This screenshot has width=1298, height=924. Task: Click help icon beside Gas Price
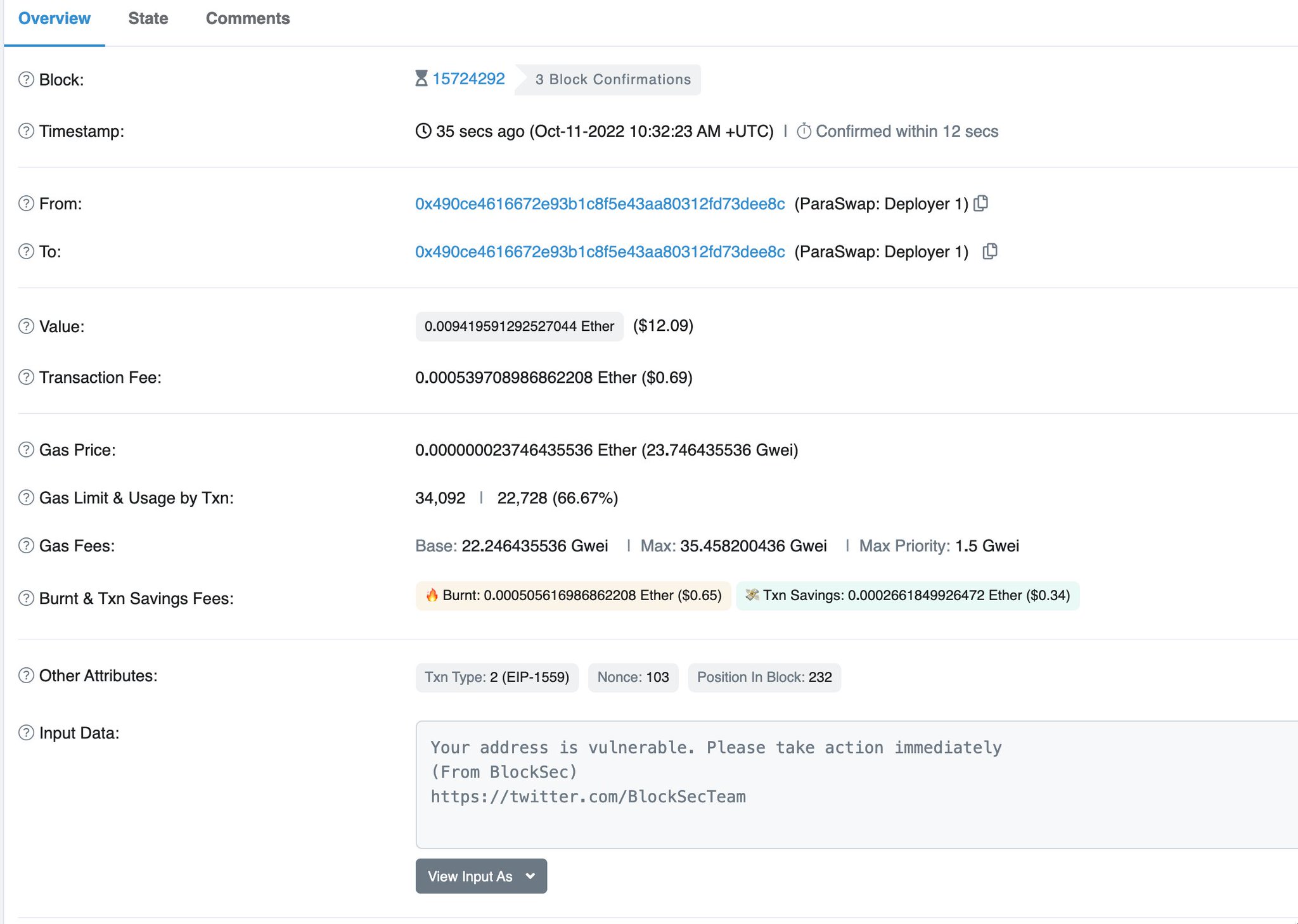(x=26, y=450)
